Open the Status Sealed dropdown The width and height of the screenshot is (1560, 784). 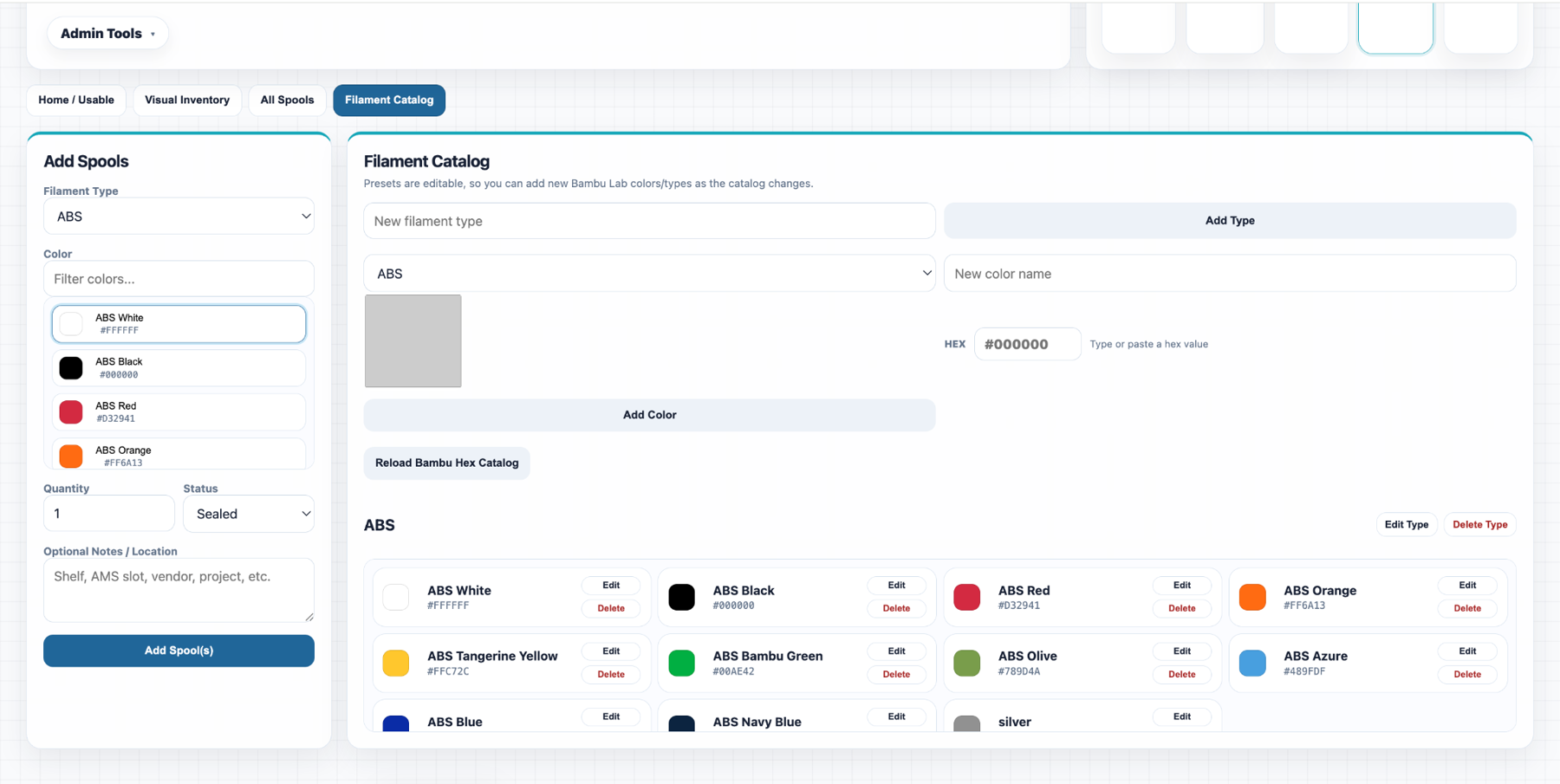pos(249,514)
